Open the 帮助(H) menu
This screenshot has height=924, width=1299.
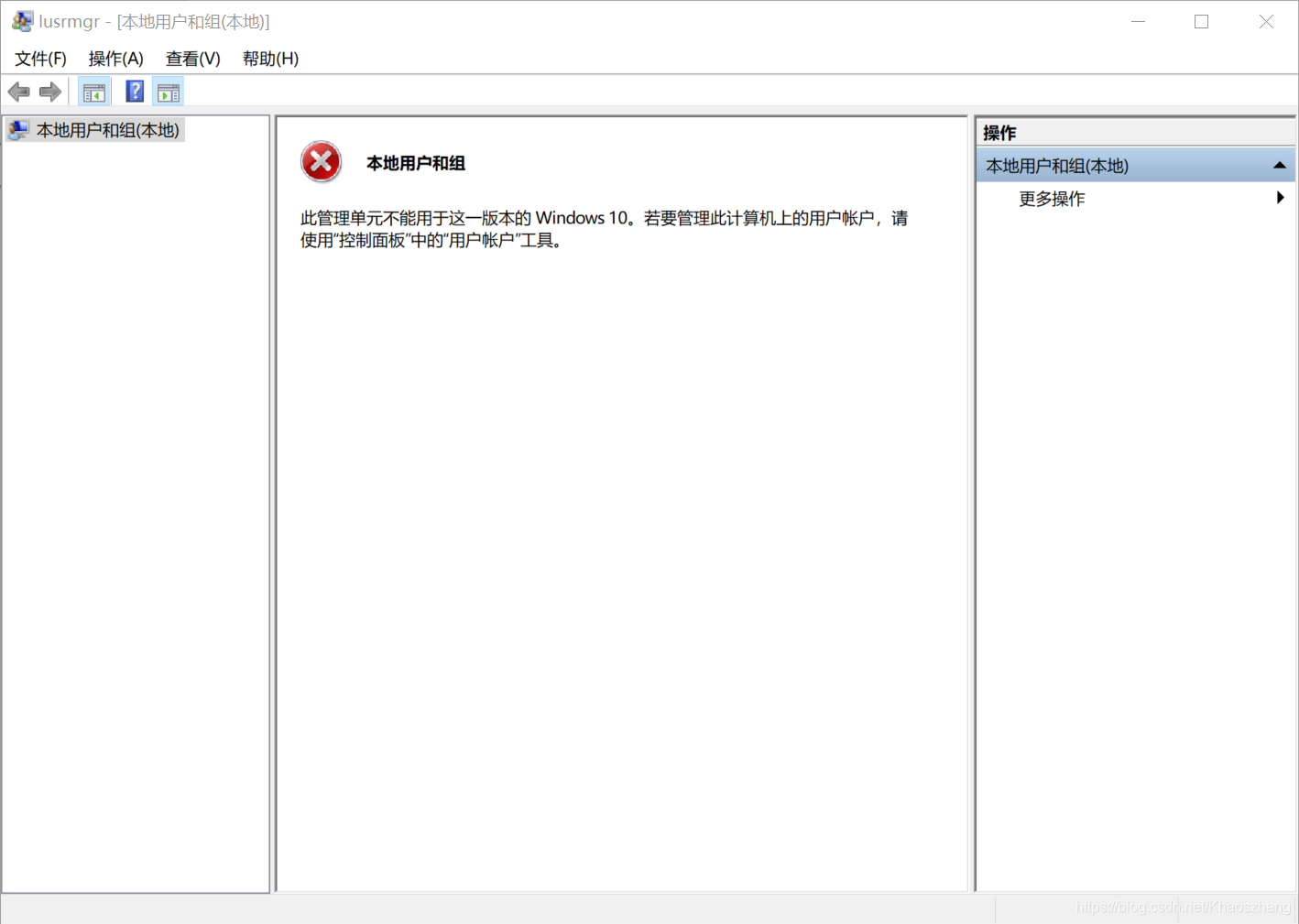270,59
